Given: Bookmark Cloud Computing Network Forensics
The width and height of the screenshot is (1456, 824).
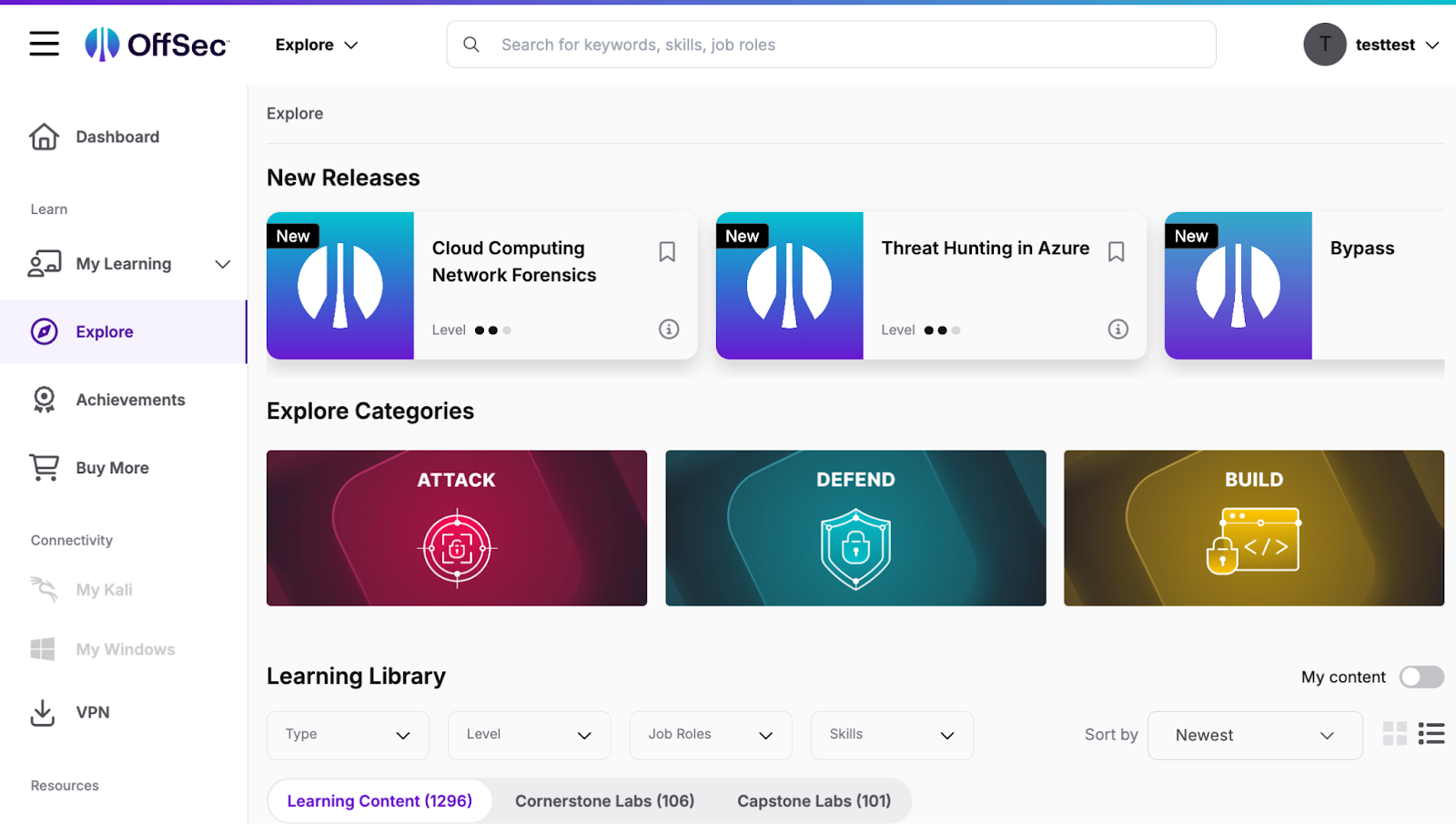Looking at the screenshot, I should click(667, 251).
